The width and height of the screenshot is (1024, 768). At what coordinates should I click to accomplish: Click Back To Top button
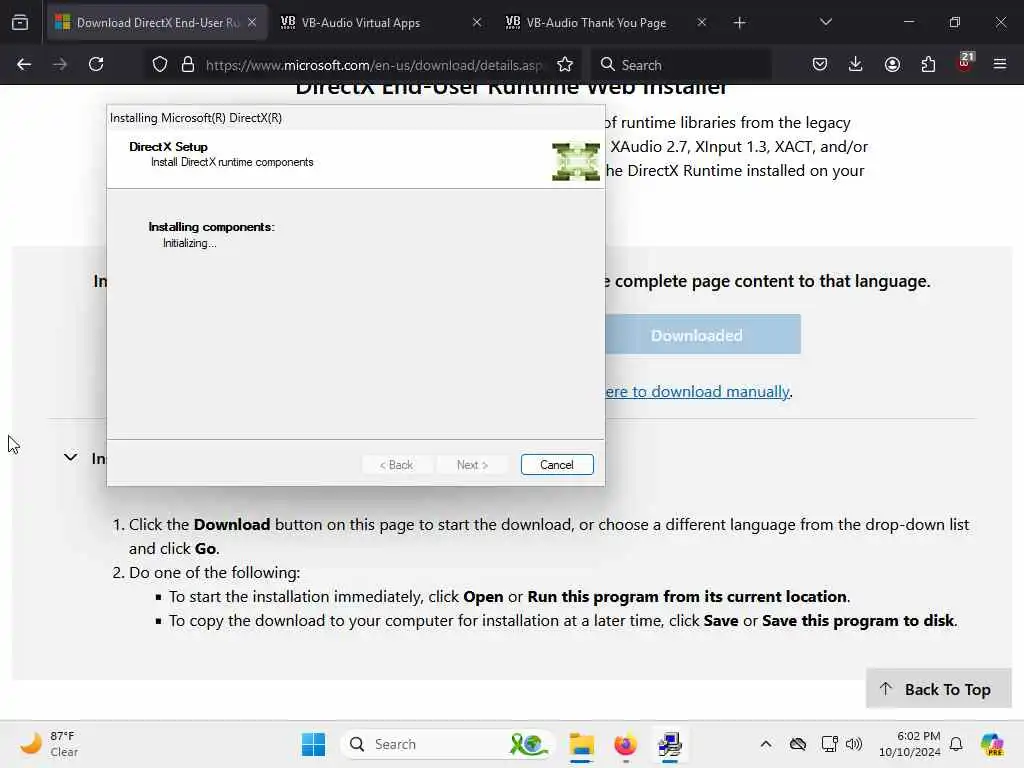(938, 689)
